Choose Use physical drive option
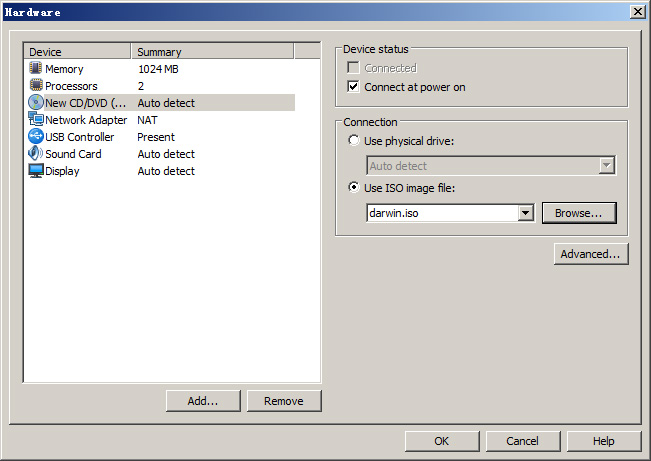Viewport: 651px width, 461px height. click(x=353, y=140)
